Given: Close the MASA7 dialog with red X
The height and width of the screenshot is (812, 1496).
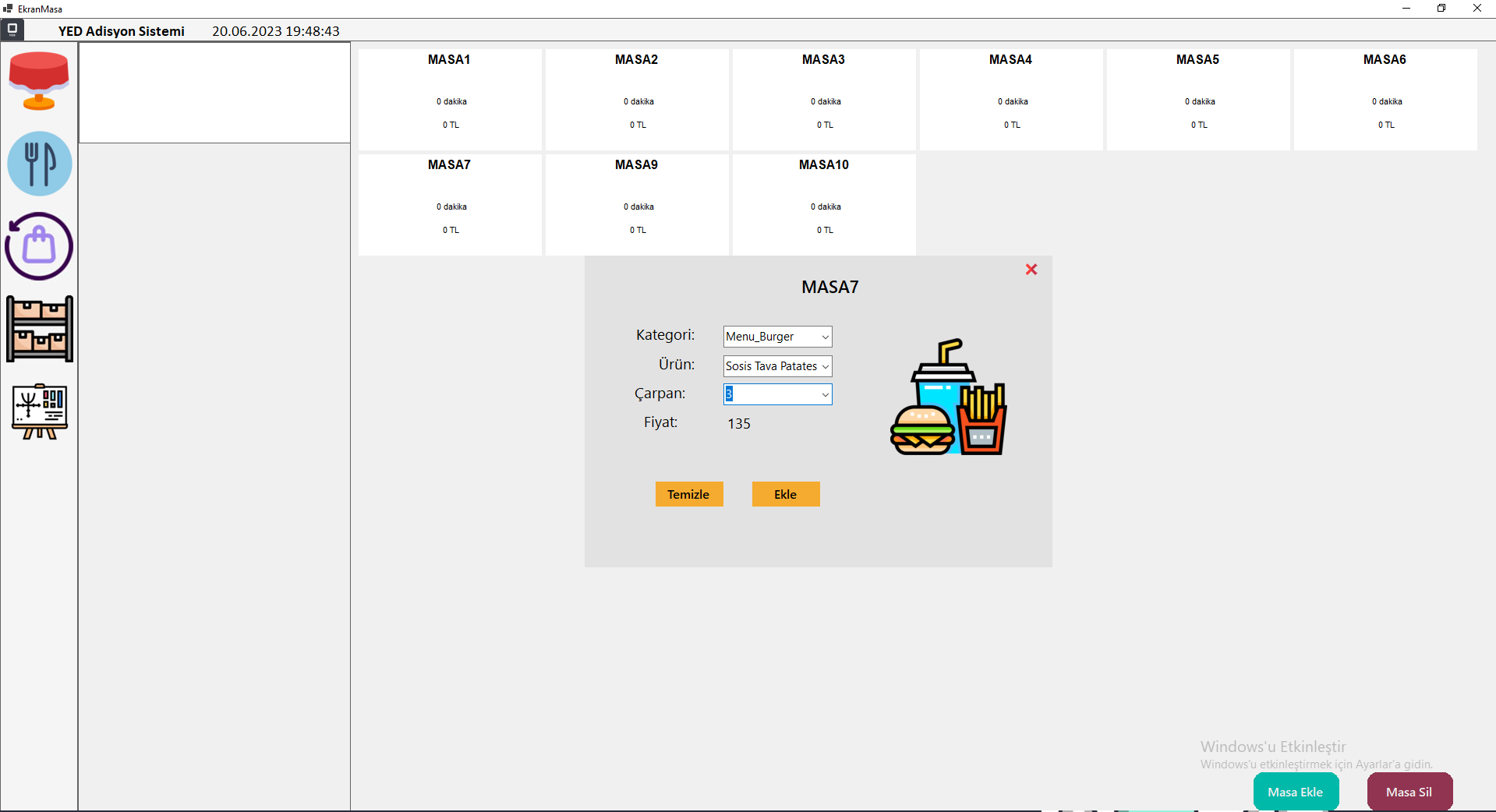Looking at the screenshot, I should pos(1031,270).
